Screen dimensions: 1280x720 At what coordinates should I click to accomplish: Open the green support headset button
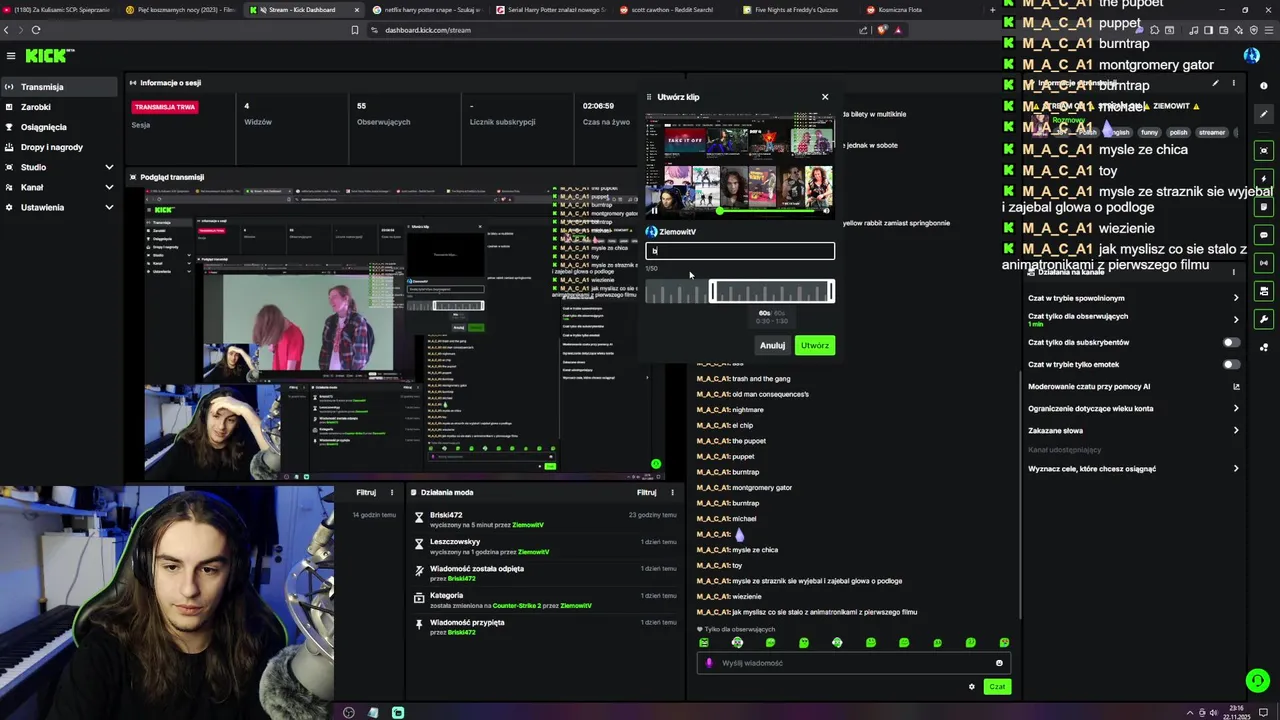tap(1257, 681)
